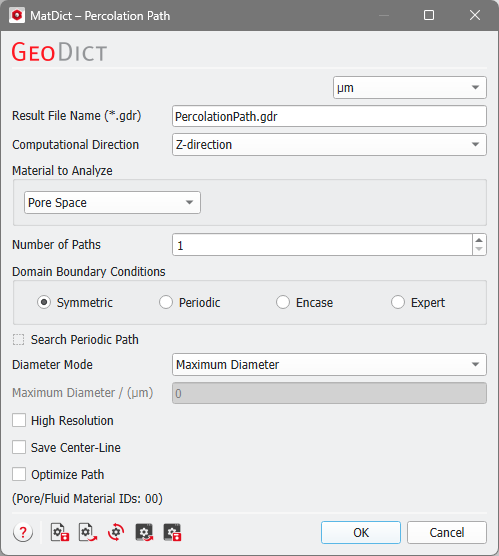Reset settings to defaults icon
Image resolution: width=499 pixels, height=556 pixels.
coord(116,532)
